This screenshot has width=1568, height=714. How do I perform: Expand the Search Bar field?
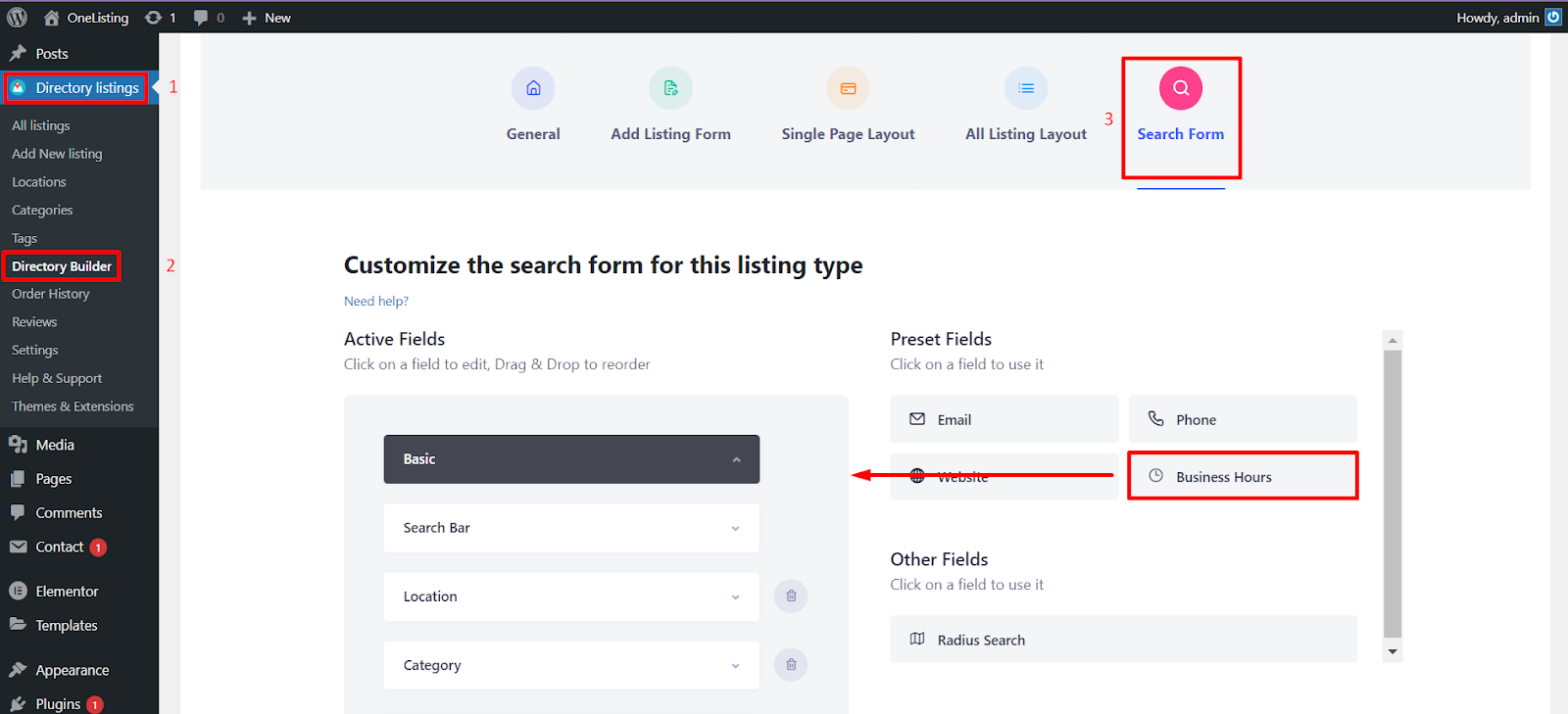click(571, 528)
